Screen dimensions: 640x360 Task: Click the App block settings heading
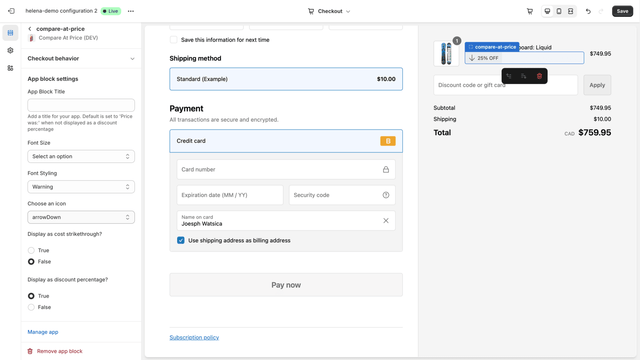[53, 79]
